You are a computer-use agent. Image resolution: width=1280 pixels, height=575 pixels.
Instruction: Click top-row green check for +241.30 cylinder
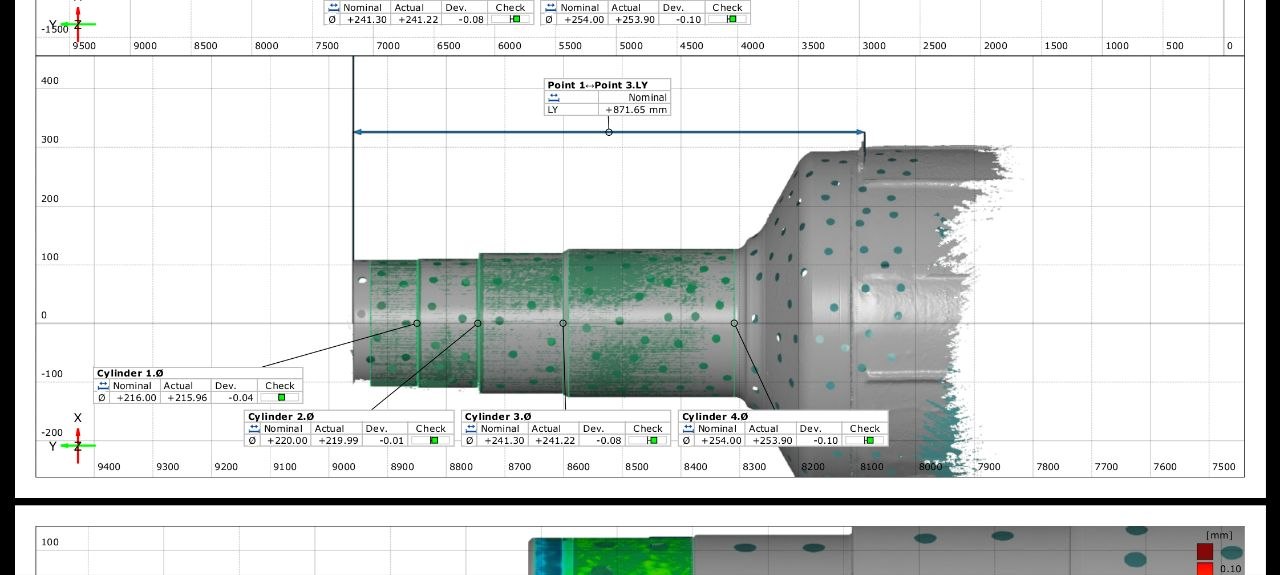click(x=516, y=19)
